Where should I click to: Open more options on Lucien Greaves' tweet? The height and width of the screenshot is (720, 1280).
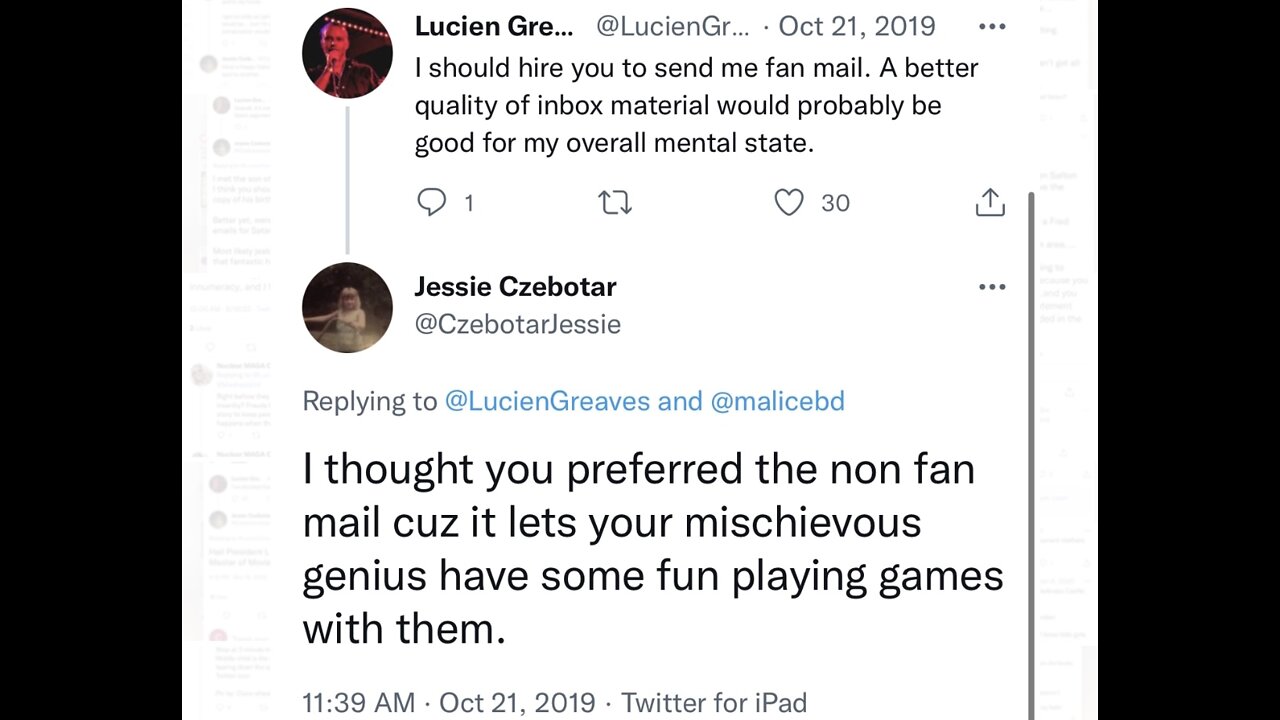(992, 27)
